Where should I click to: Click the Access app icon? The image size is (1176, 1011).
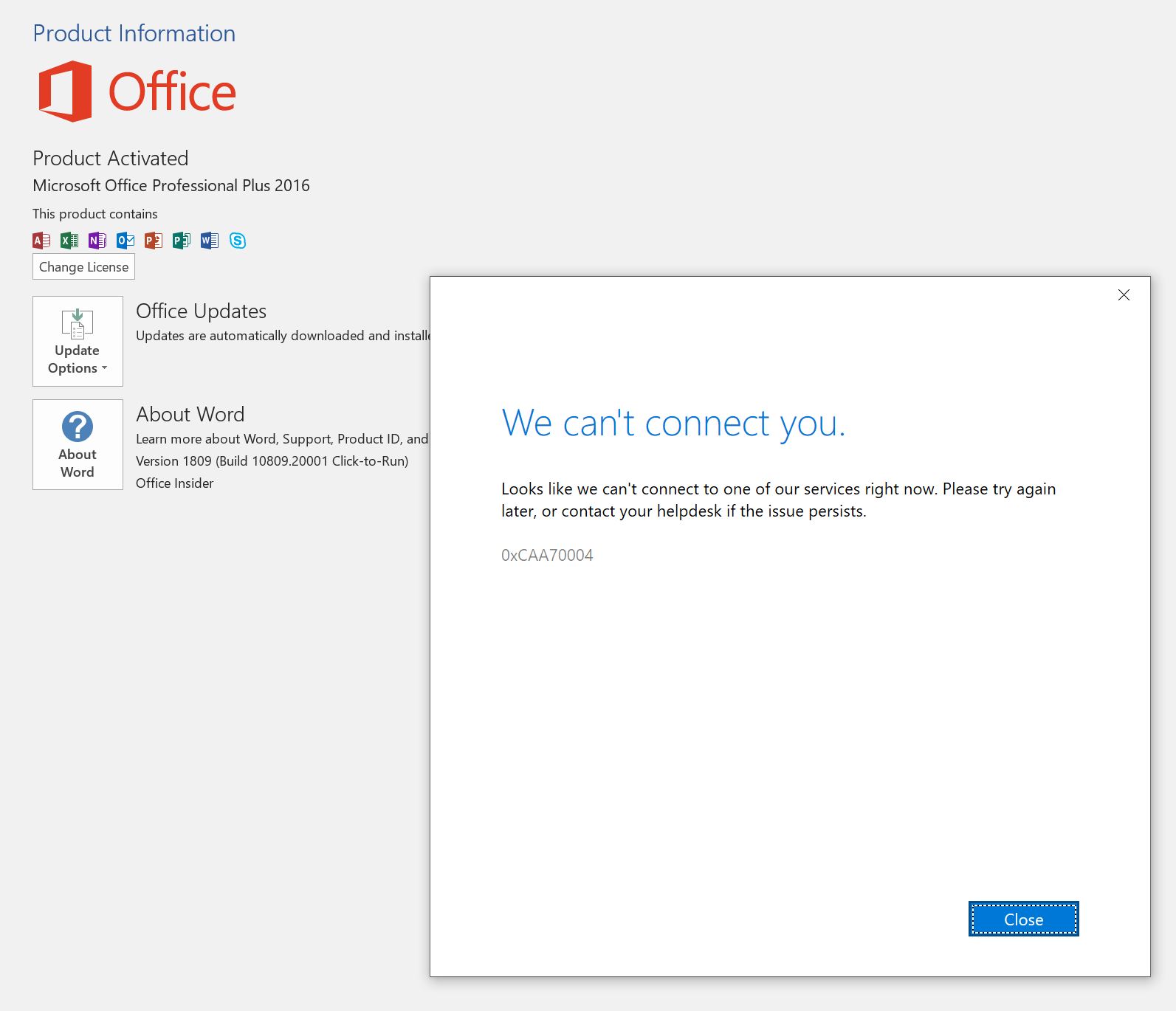(x=41, y=240)
